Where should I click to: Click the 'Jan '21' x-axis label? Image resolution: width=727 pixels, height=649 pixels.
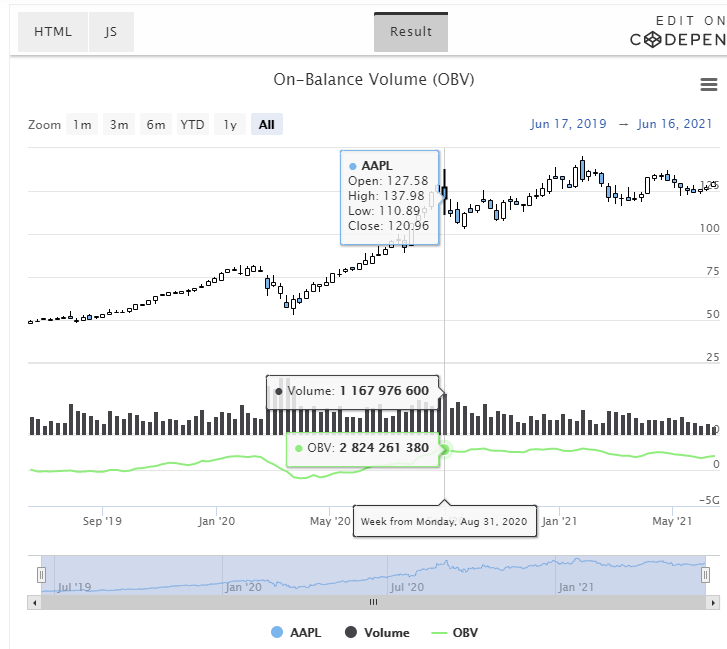tap(560, 521)
